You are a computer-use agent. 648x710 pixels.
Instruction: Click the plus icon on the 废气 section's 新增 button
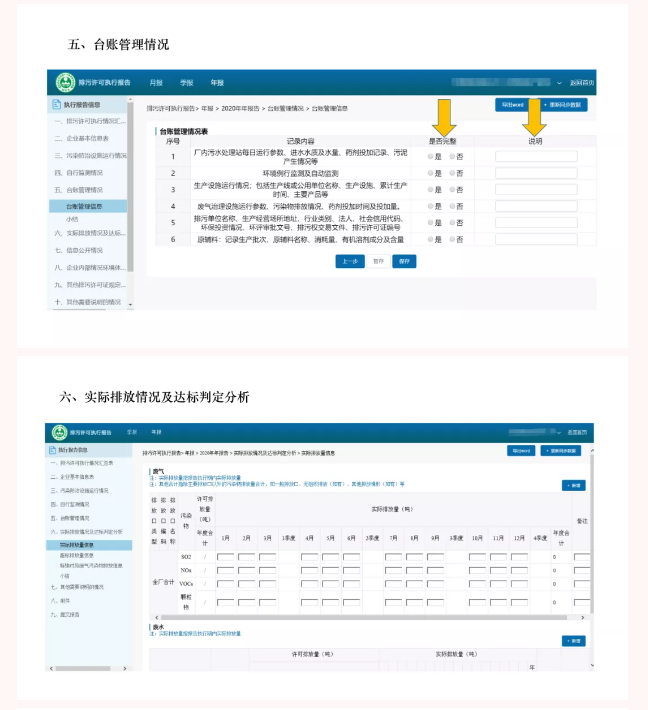point(569,485)
